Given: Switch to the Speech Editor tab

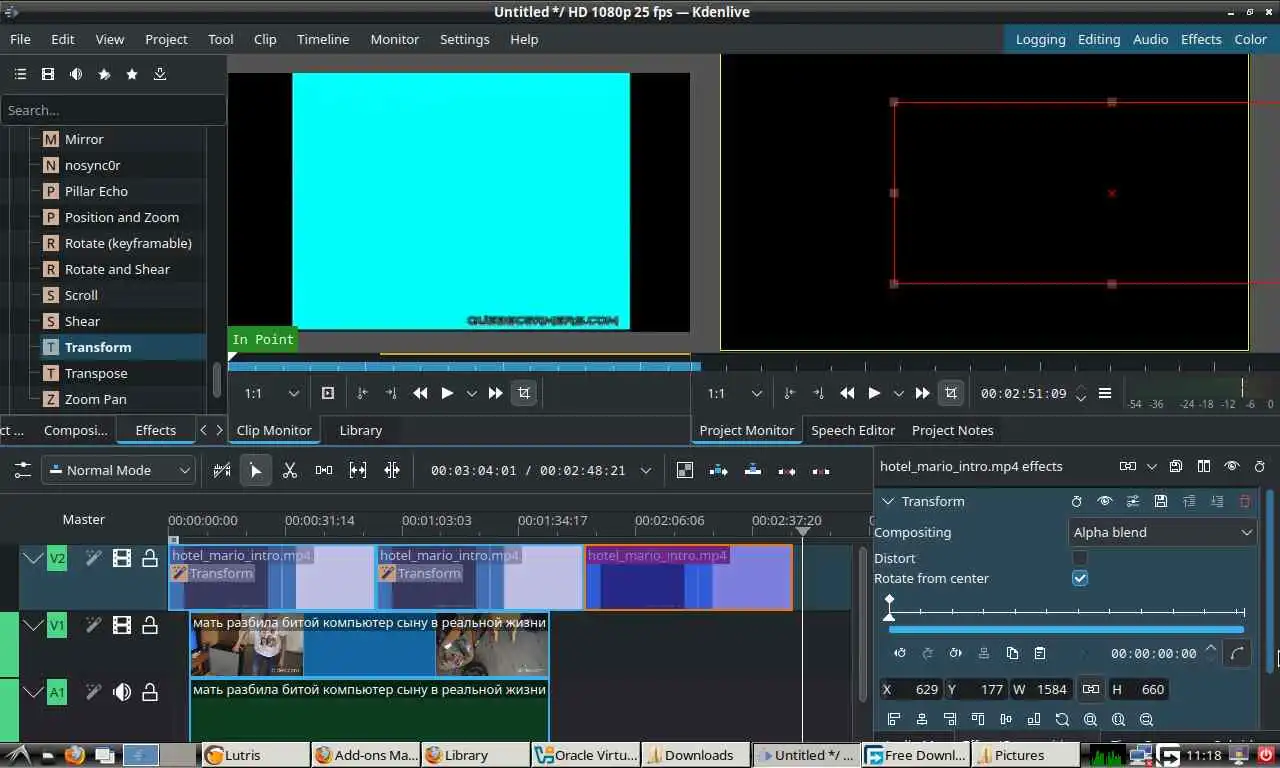Looking at the screenshot, I should pos(852,430).
